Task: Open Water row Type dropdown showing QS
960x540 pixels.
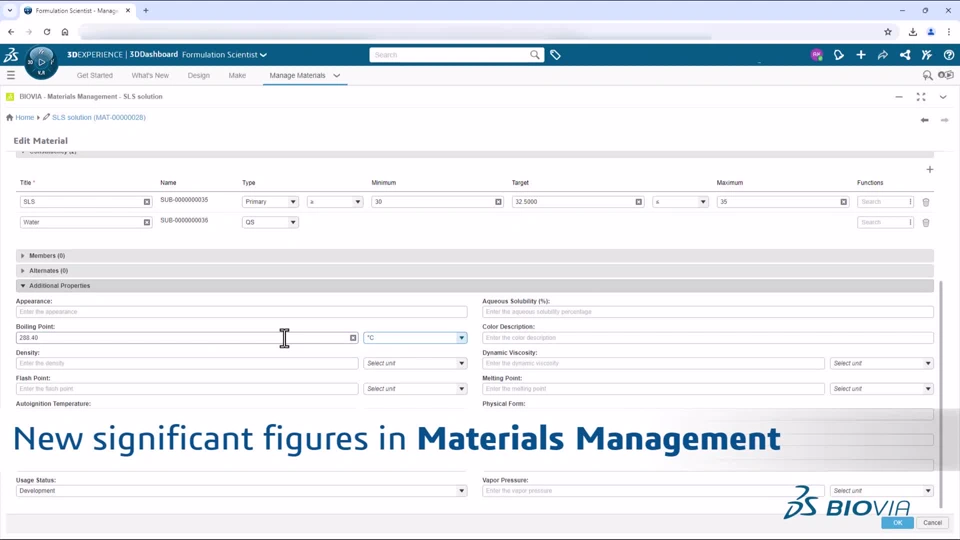Action: point(270,222)
